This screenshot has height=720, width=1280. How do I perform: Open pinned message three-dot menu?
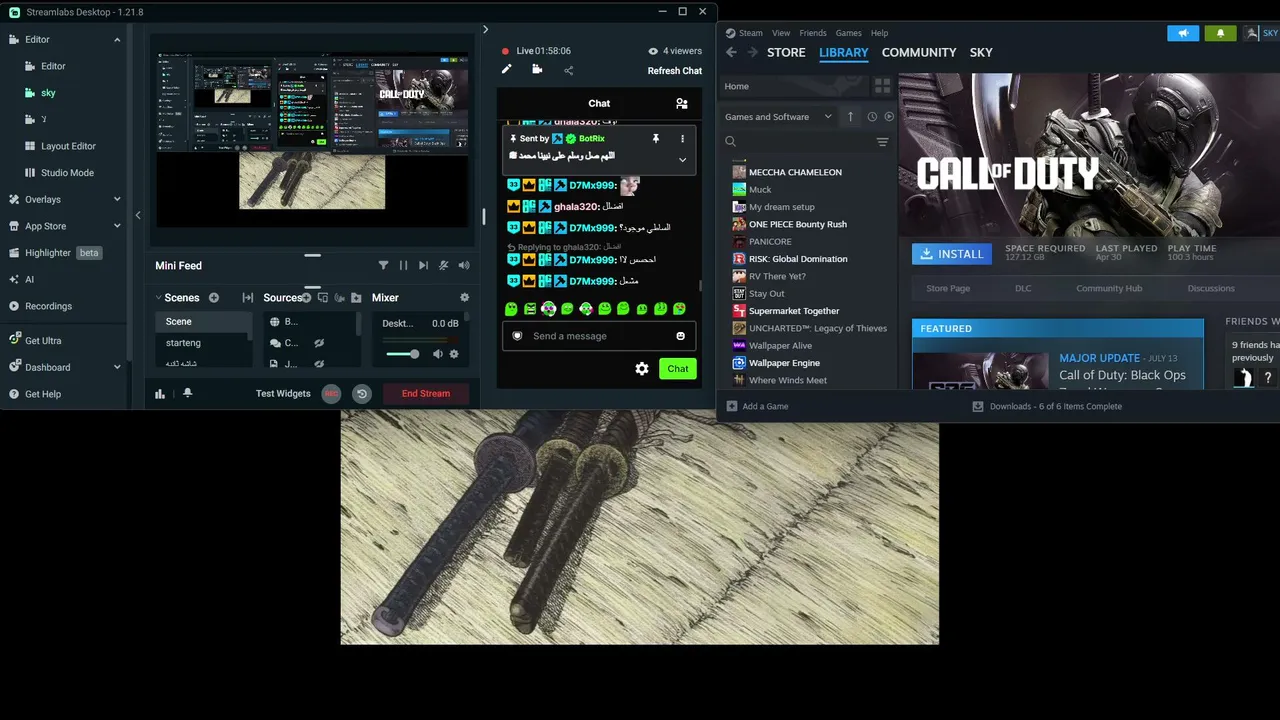point(683,139)
